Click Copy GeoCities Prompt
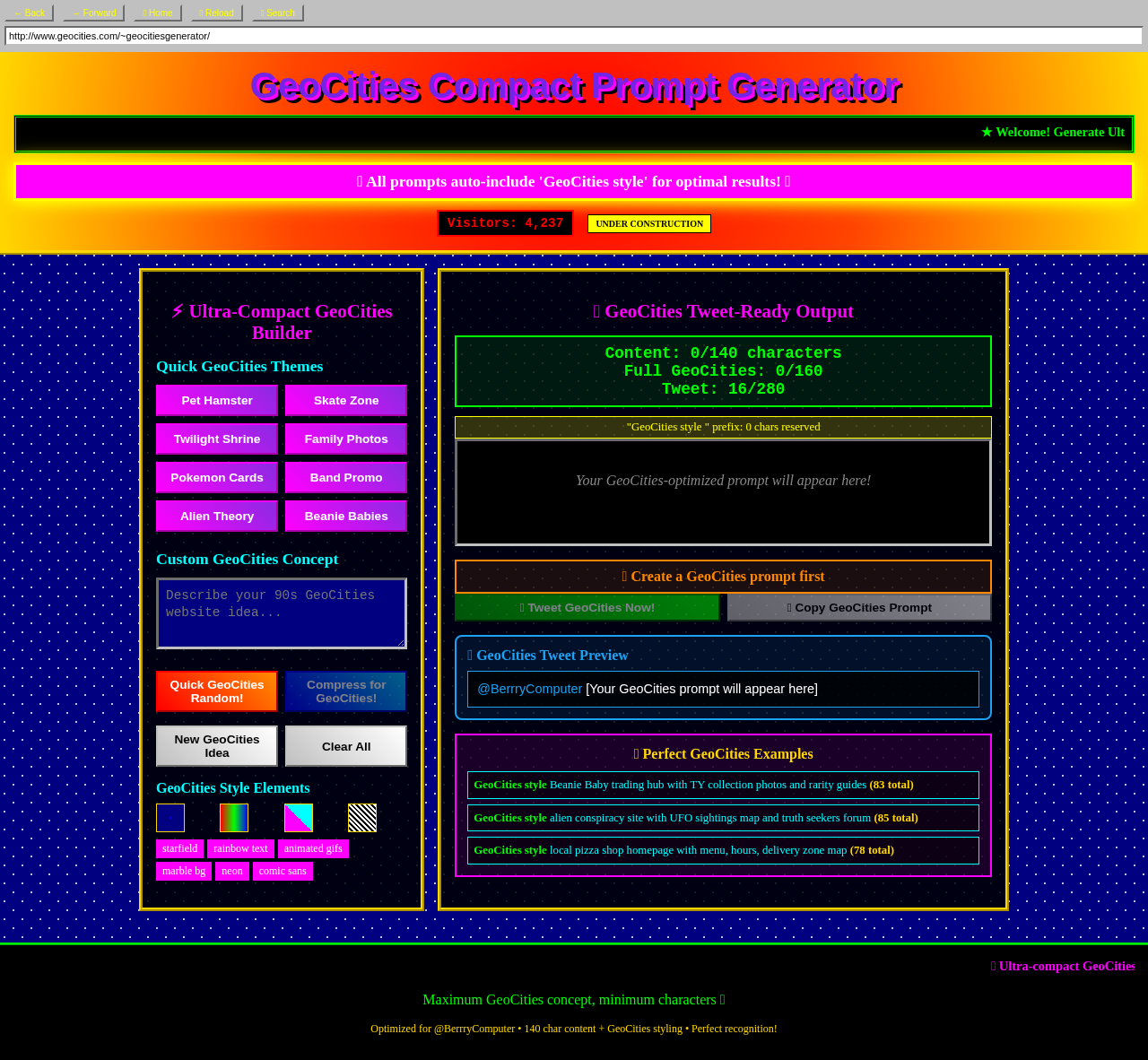 (857, 607)
